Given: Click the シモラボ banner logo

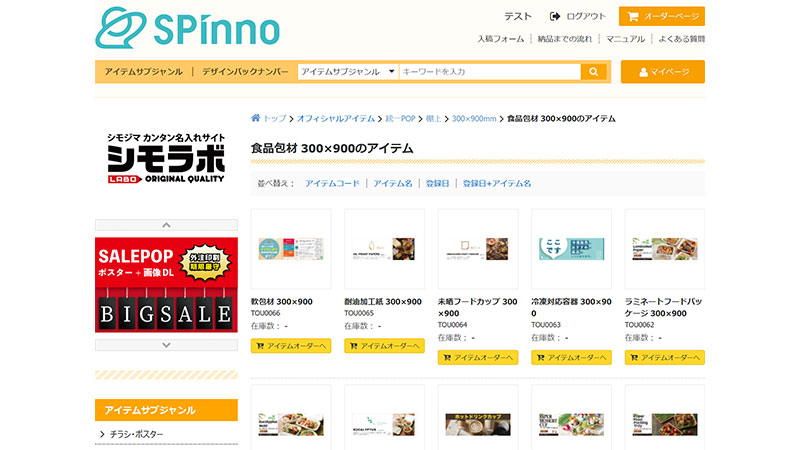Looking at the screenshot, I should (x=166, y=158).
